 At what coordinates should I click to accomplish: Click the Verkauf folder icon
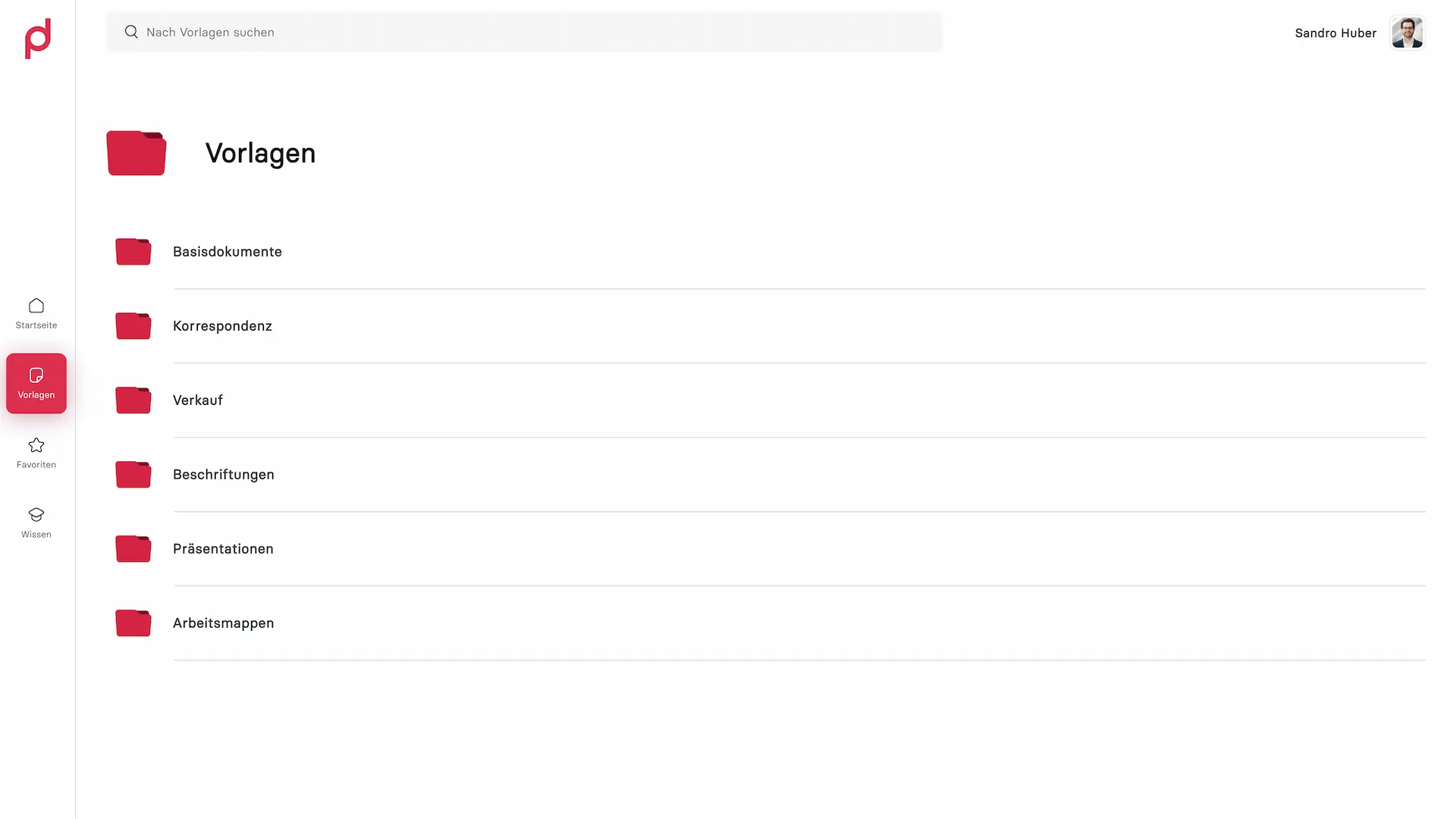(x=133, y=400)
